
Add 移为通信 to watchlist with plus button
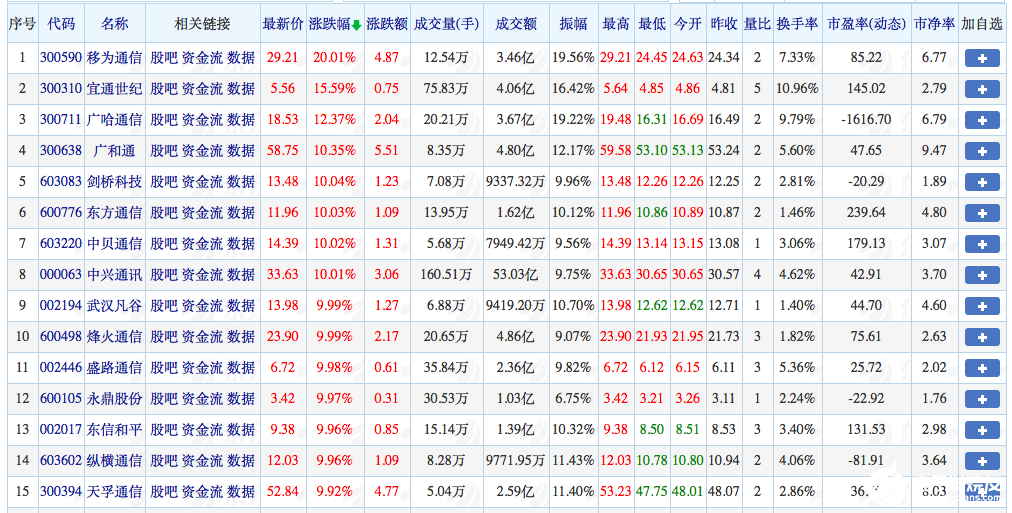(x=982, y=58)
